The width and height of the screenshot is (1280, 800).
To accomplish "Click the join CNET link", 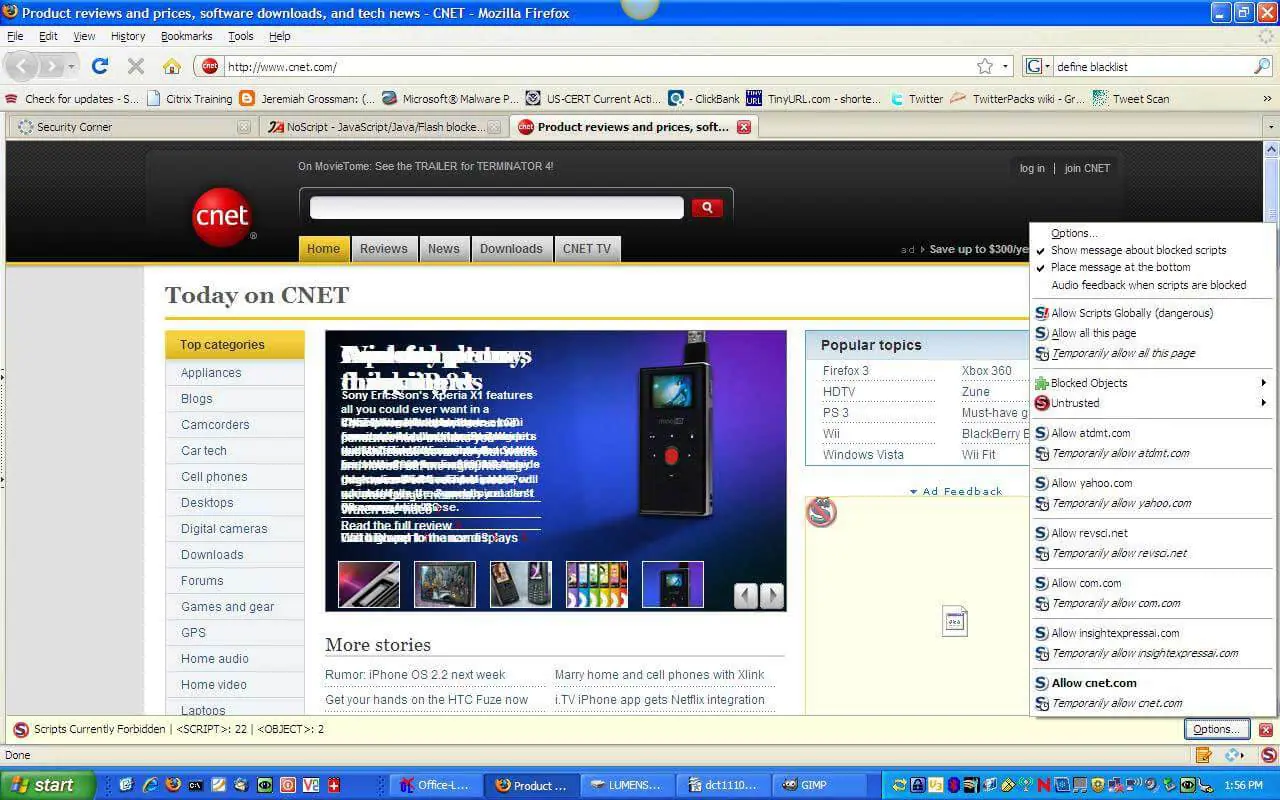I will 1087,168.
